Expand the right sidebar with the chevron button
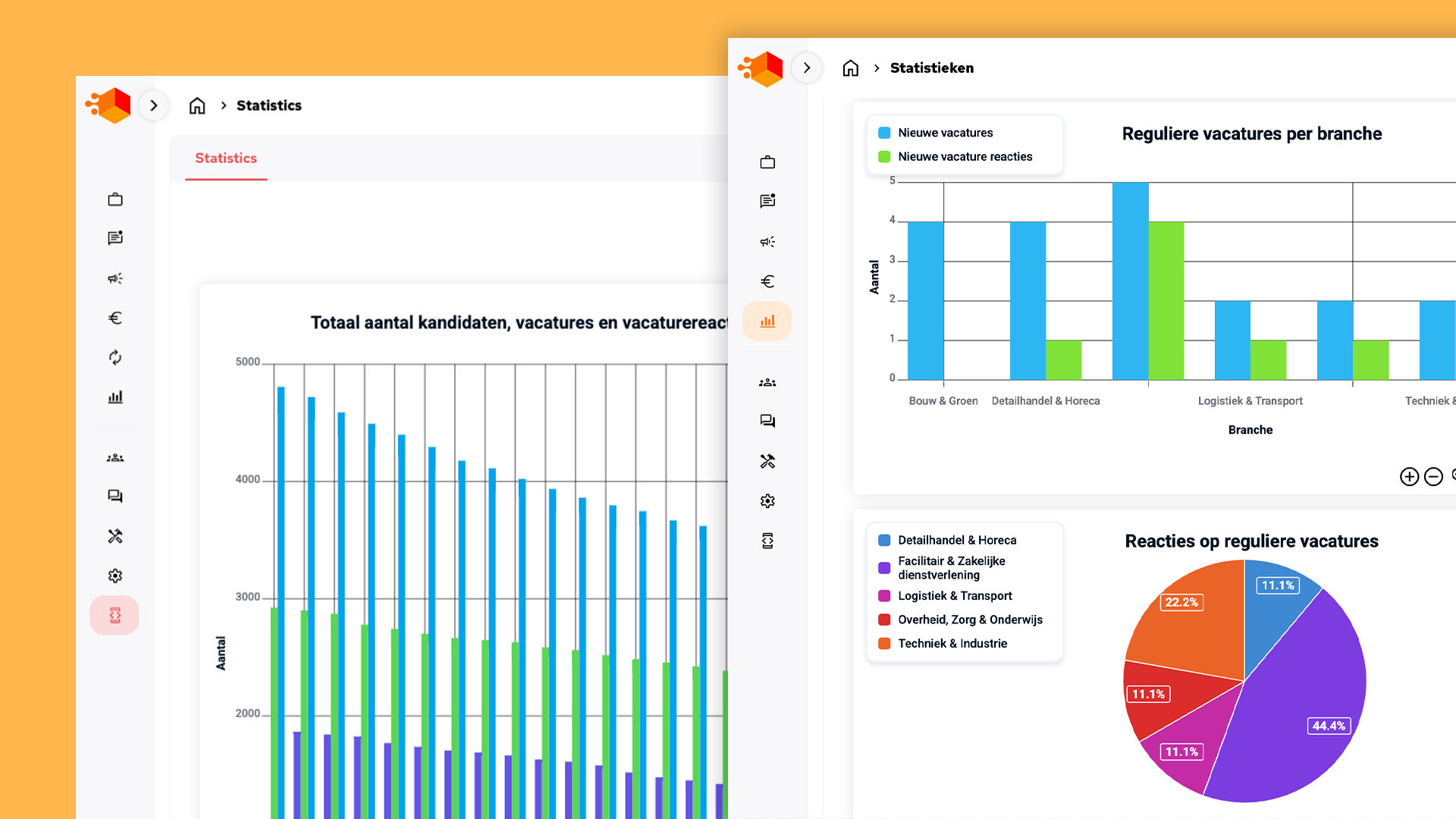Screen dimensions: 1456x819 pyautogui.click(x=807, y=68)
